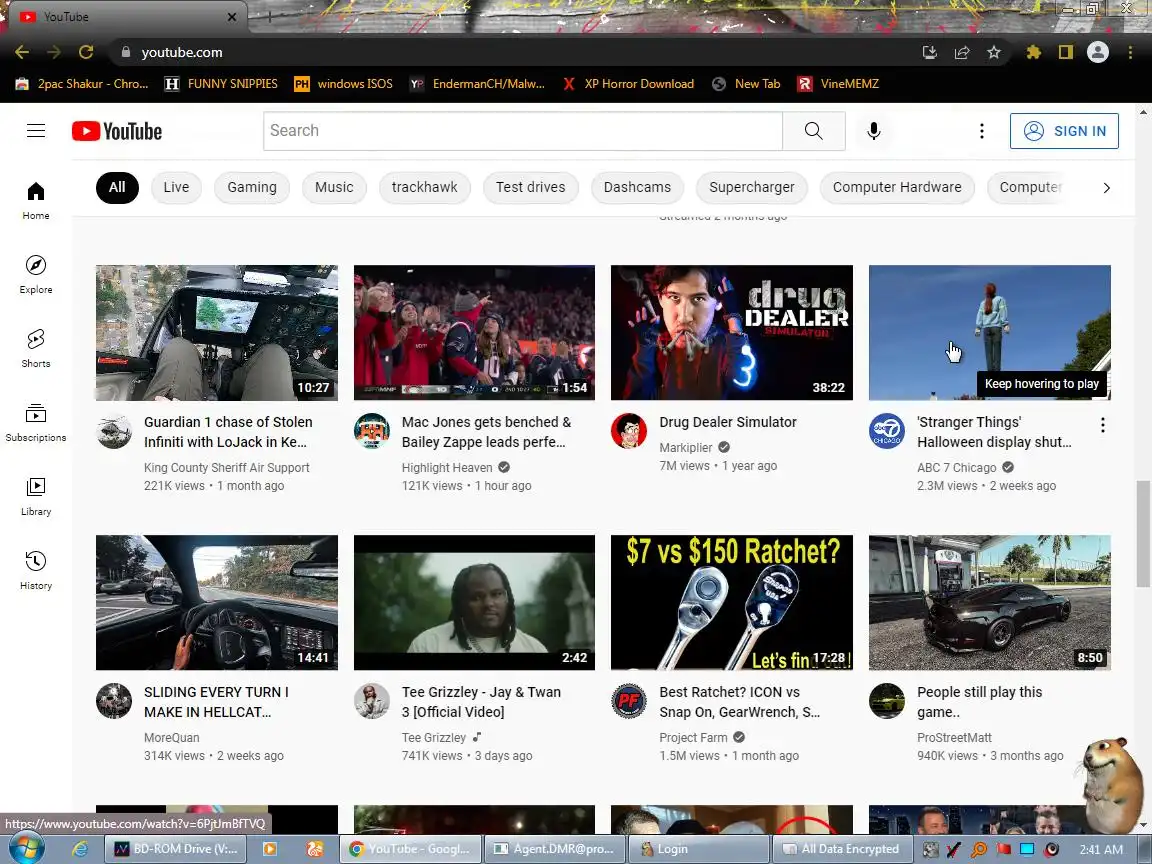Reload the page with refresh icon
Image resolution: width=1152 pixels, height=864 pixels.
(x=86, y=52)
